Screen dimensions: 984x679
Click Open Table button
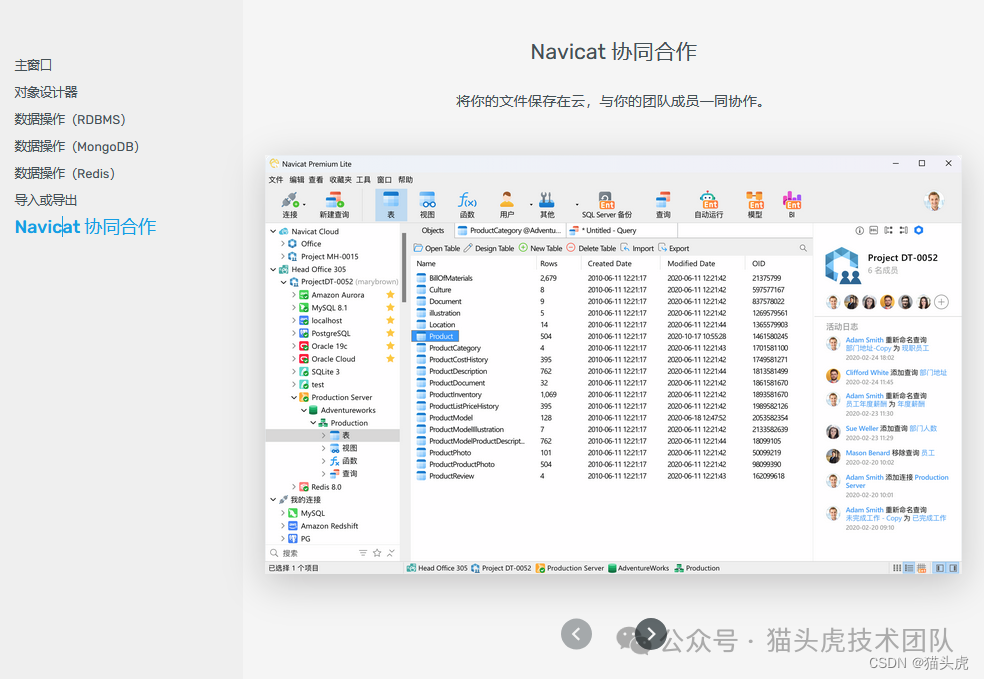click(x=437, y=249)
